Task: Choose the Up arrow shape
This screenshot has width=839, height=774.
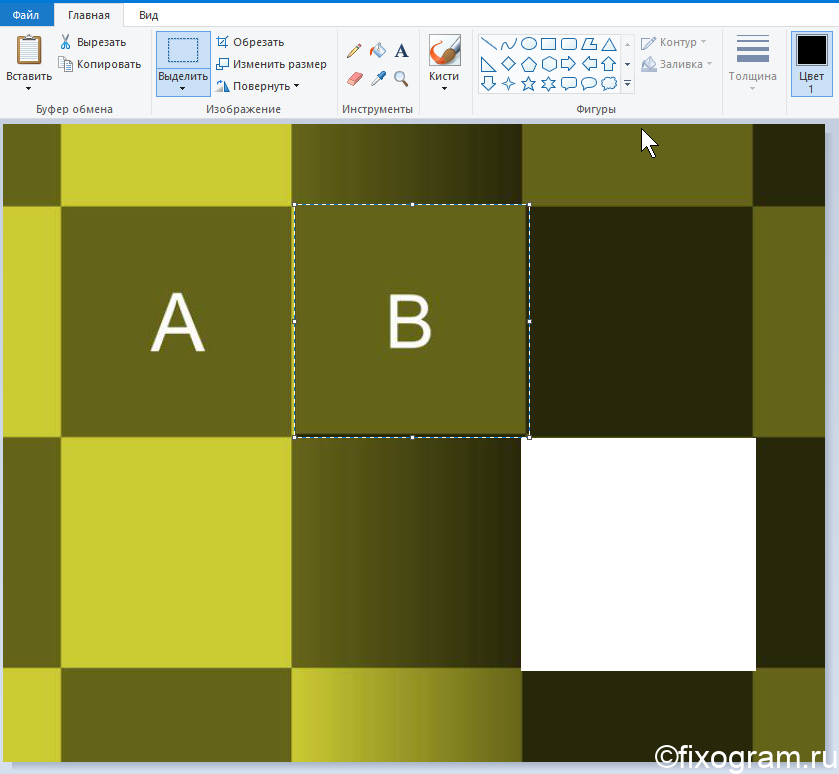Action: tap(609, 64)
